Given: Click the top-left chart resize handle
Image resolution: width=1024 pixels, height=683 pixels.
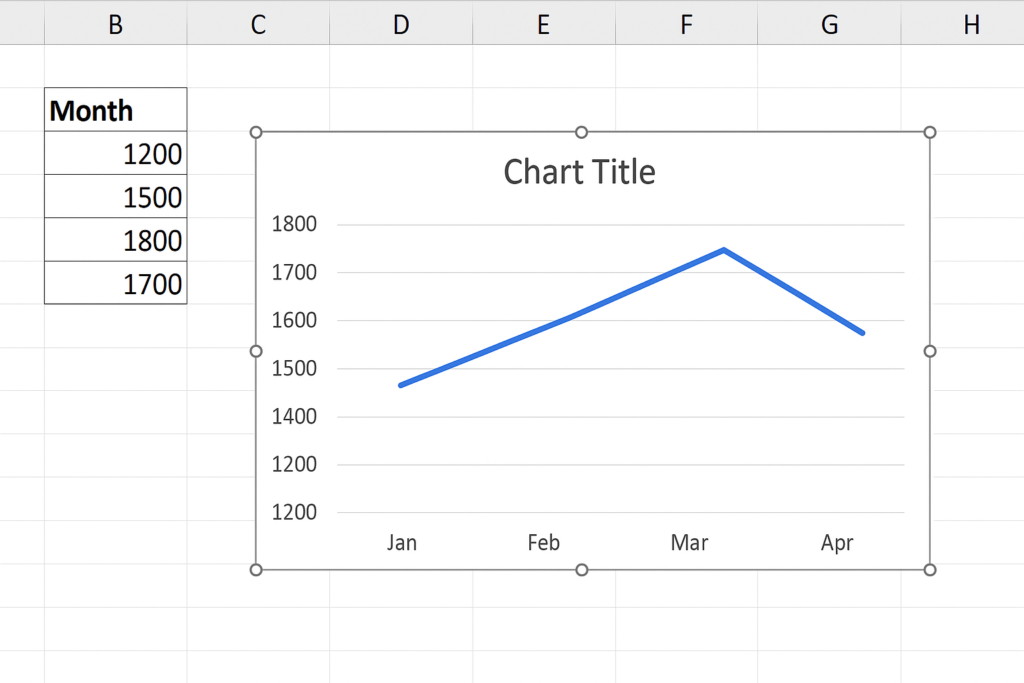Looking at the screenshot, I should coord(256,132).
